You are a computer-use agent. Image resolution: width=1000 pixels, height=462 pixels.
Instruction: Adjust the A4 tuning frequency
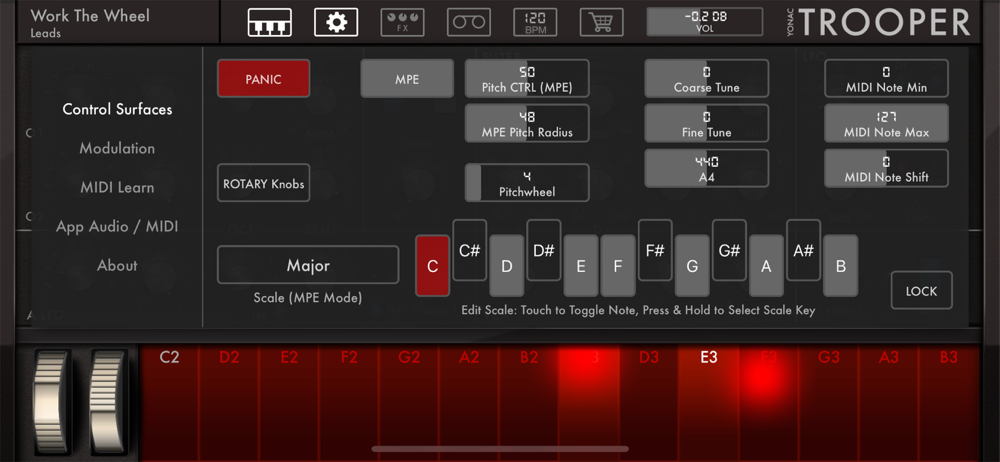click(707, 168)
